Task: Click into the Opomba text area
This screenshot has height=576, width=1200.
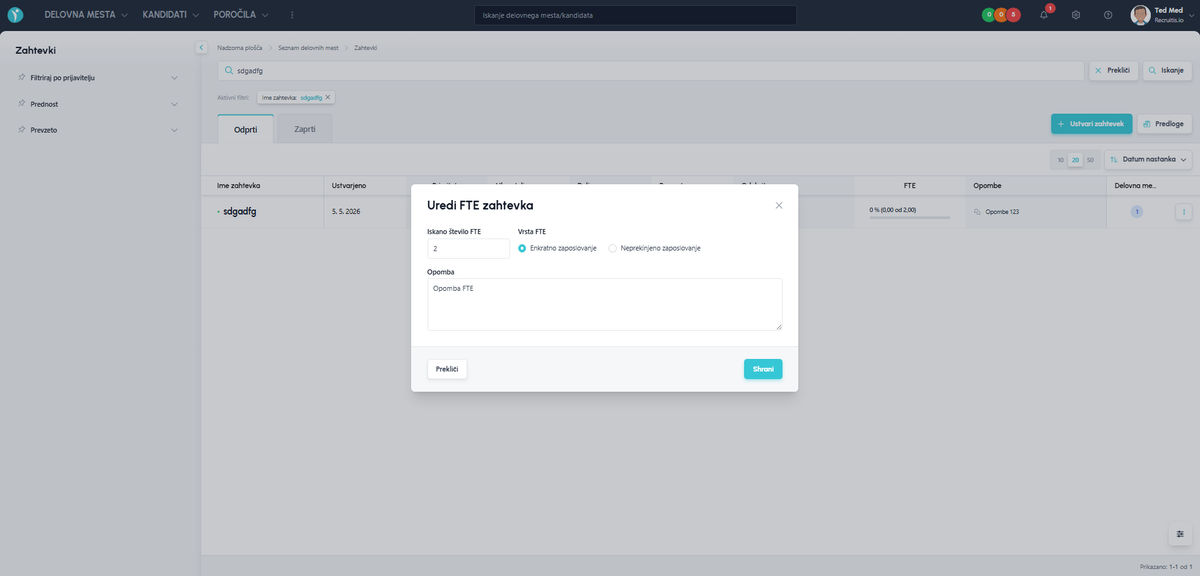Action: (x=604, y=304)
